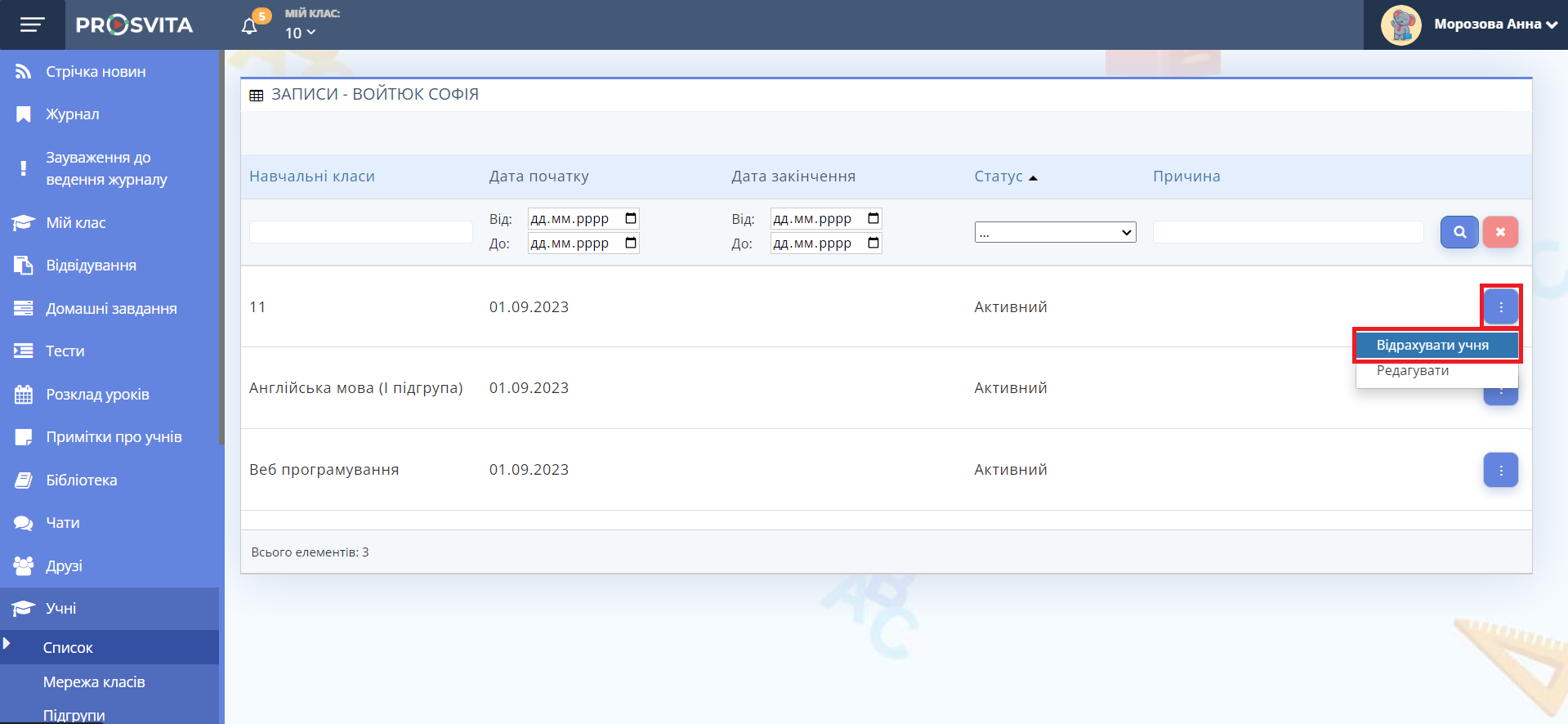Click three-dot actions button for class 11

tap(1500, 307)
